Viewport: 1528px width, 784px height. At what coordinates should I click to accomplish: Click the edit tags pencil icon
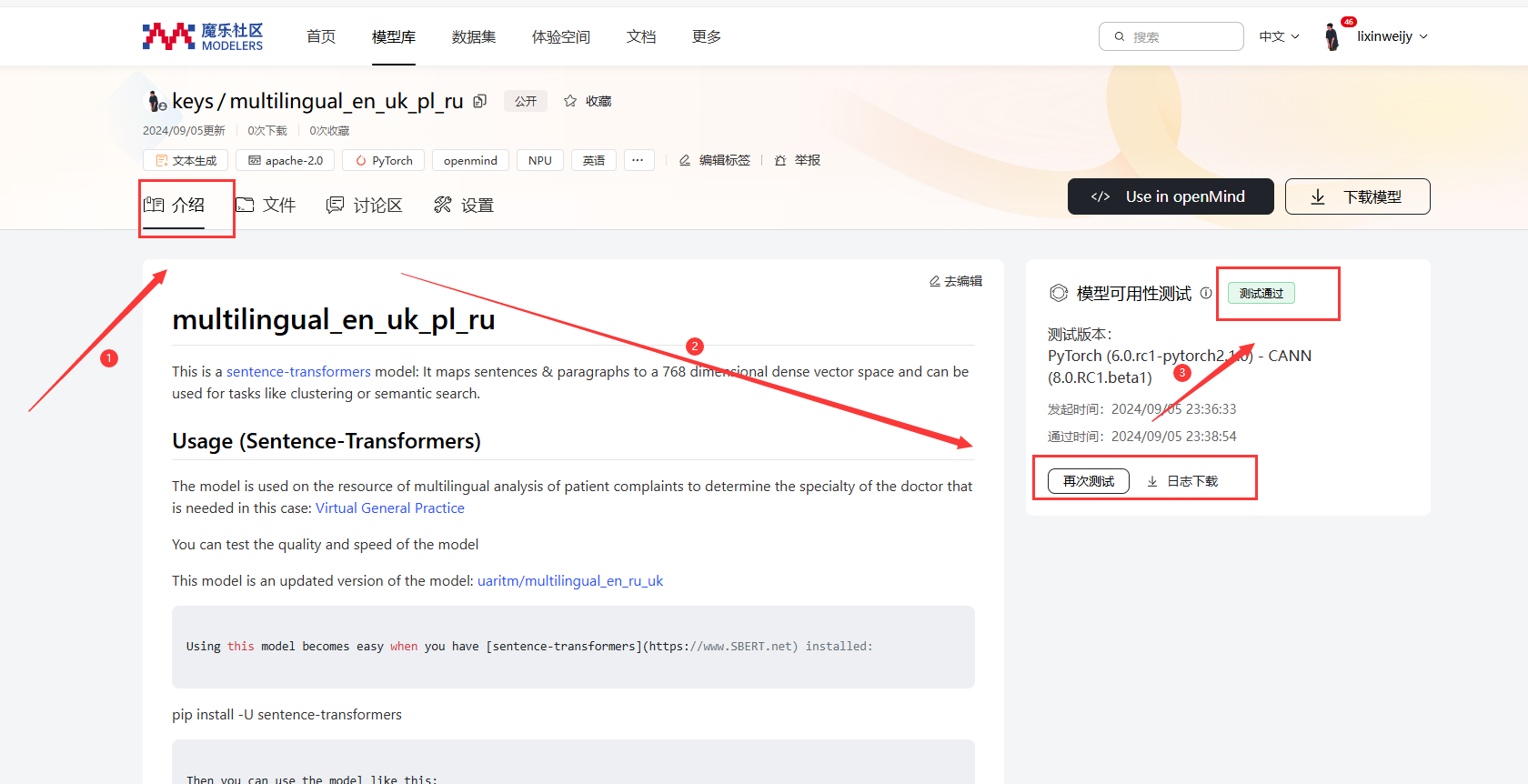pos(685,160)
